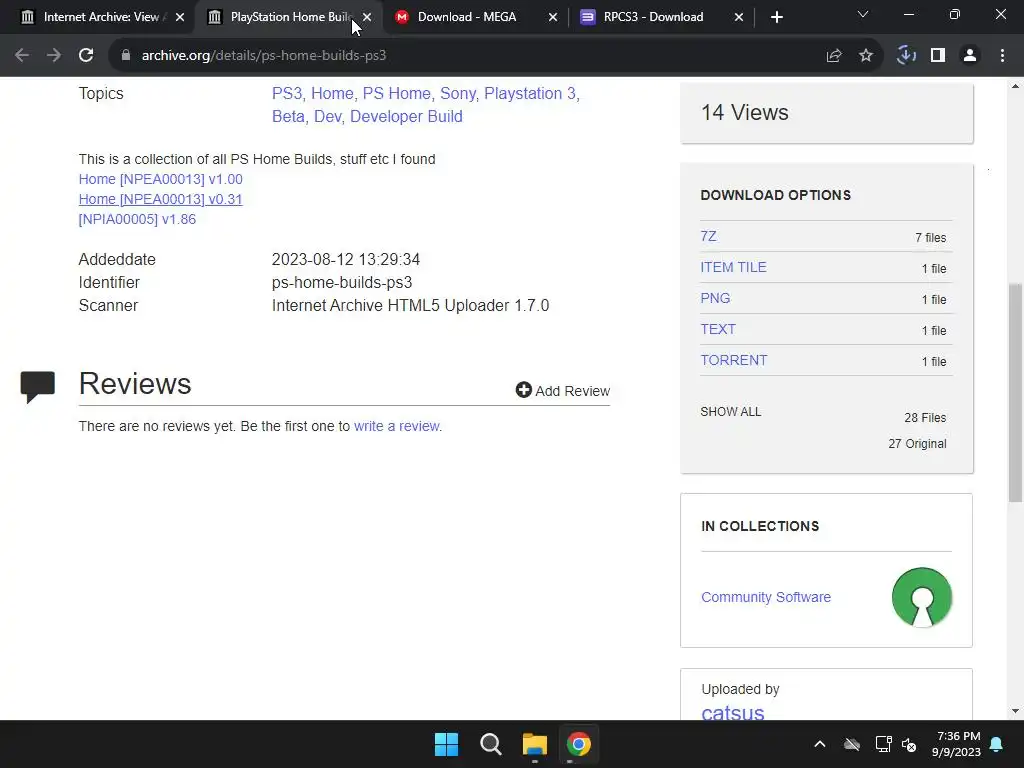The image size is (1024, 768).
Task: Open Home [NPEA00013] v1.00 link
Action: pyautogui.click(x=161, y=179)
